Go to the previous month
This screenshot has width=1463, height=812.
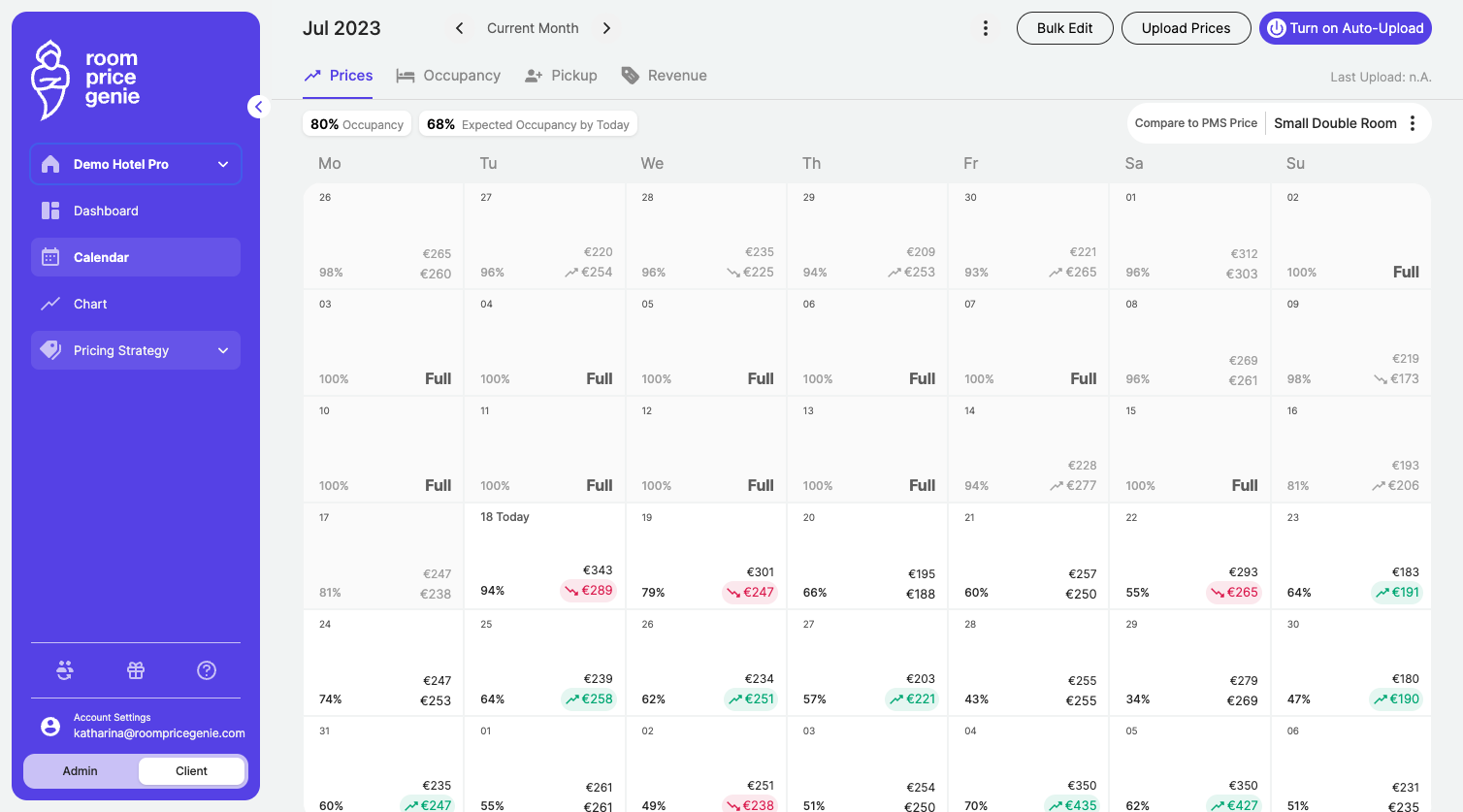[460, 28]
